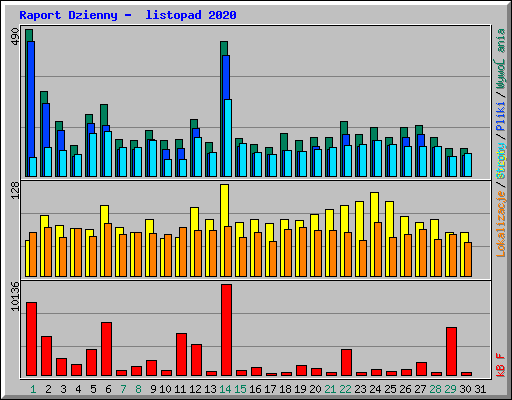Click the chart title 'Raport Dzienny - listopad 2020'
Screen dimensions: 512x400
(128, 15)
